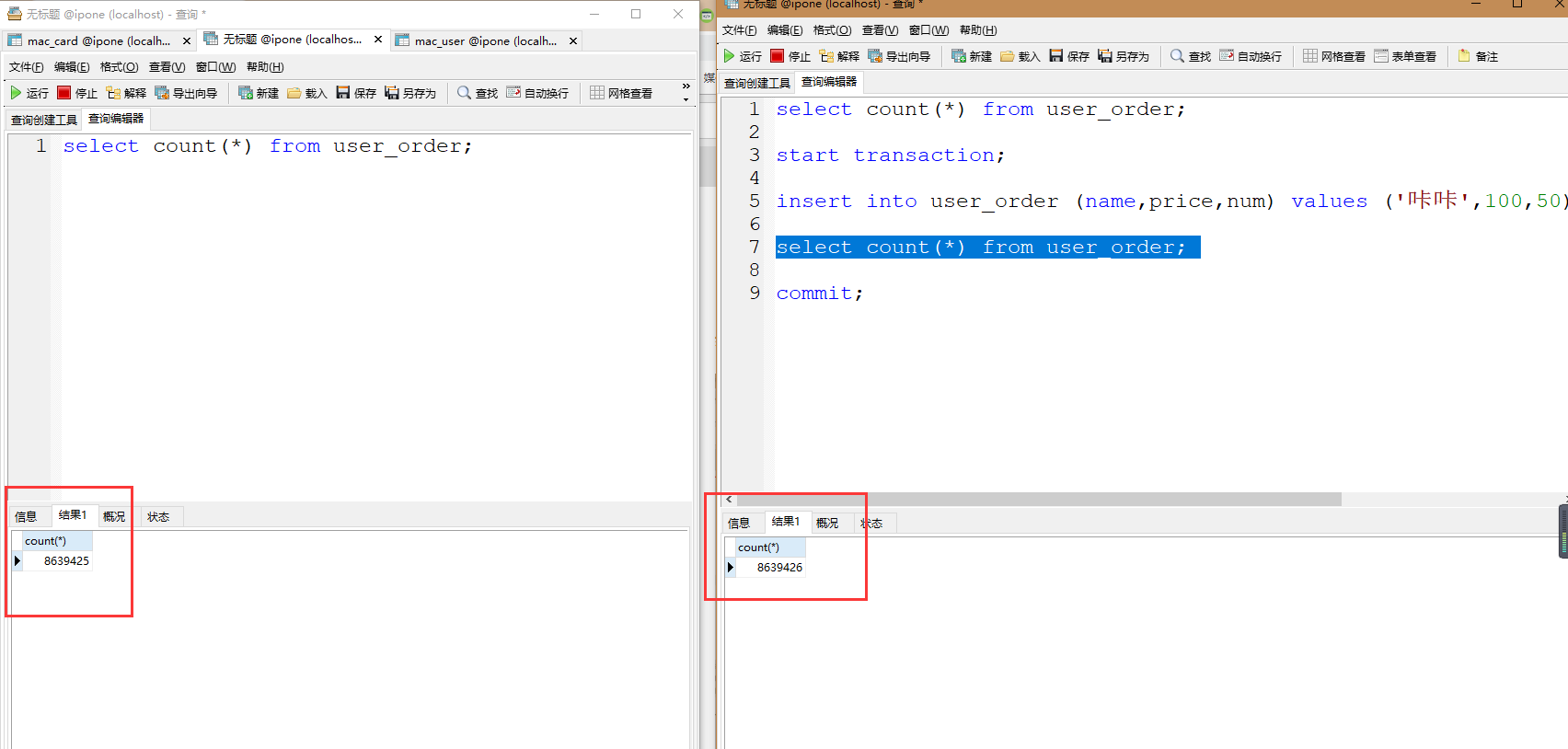Open Query Builder (查询创建工具) tab in left window
Image resolution: width=1568 pixels, height=749 pixels.
point(44,121)
